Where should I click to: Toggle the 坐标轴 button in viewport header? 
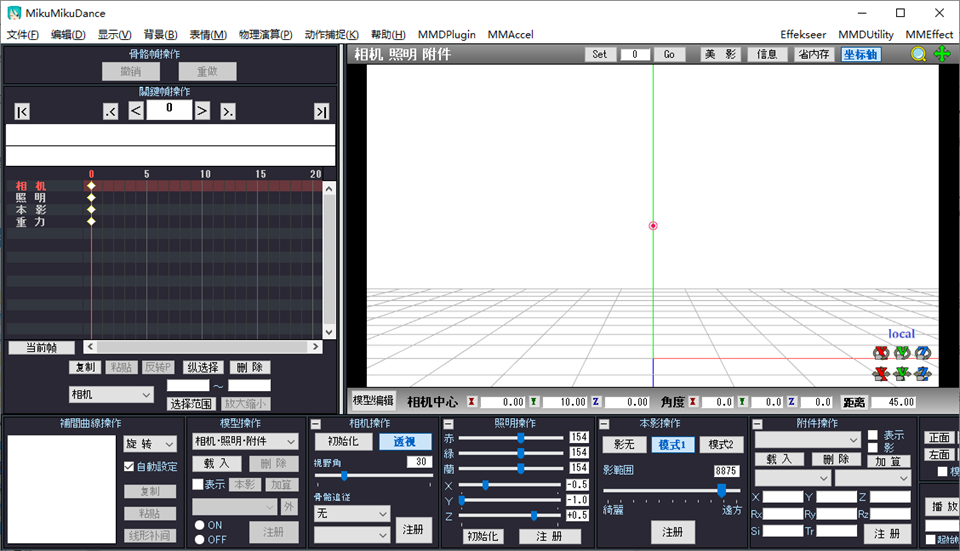point(861,54)
